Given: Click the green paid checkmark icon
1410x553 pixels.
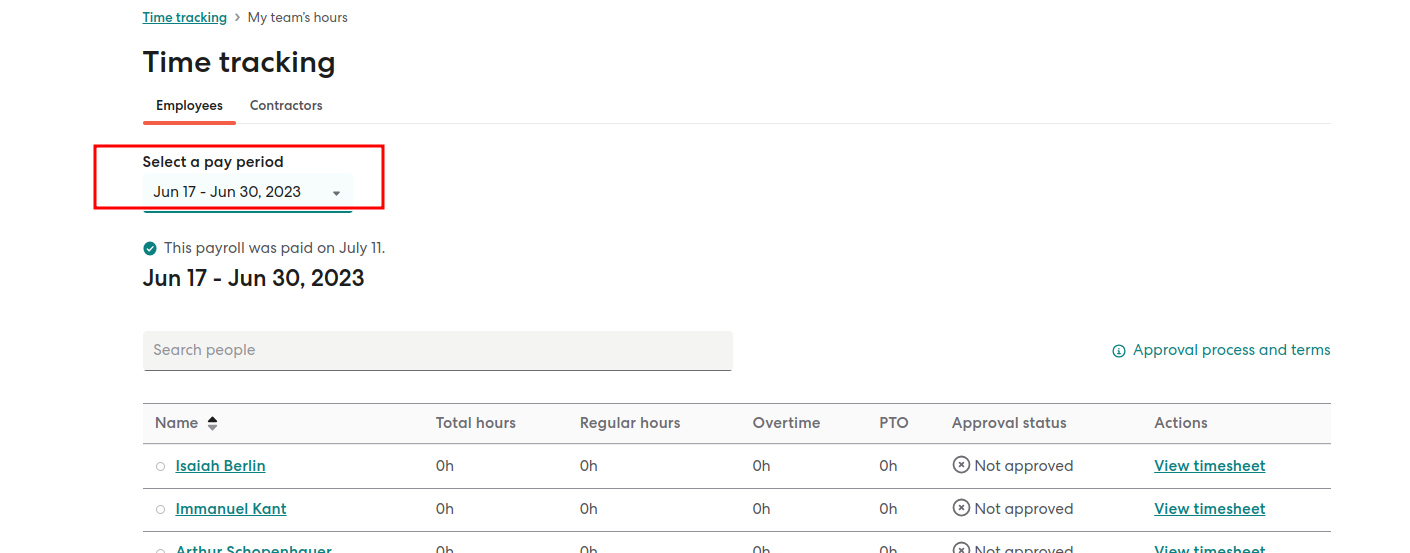Looking at the screenshot, I should click(150, 248).
